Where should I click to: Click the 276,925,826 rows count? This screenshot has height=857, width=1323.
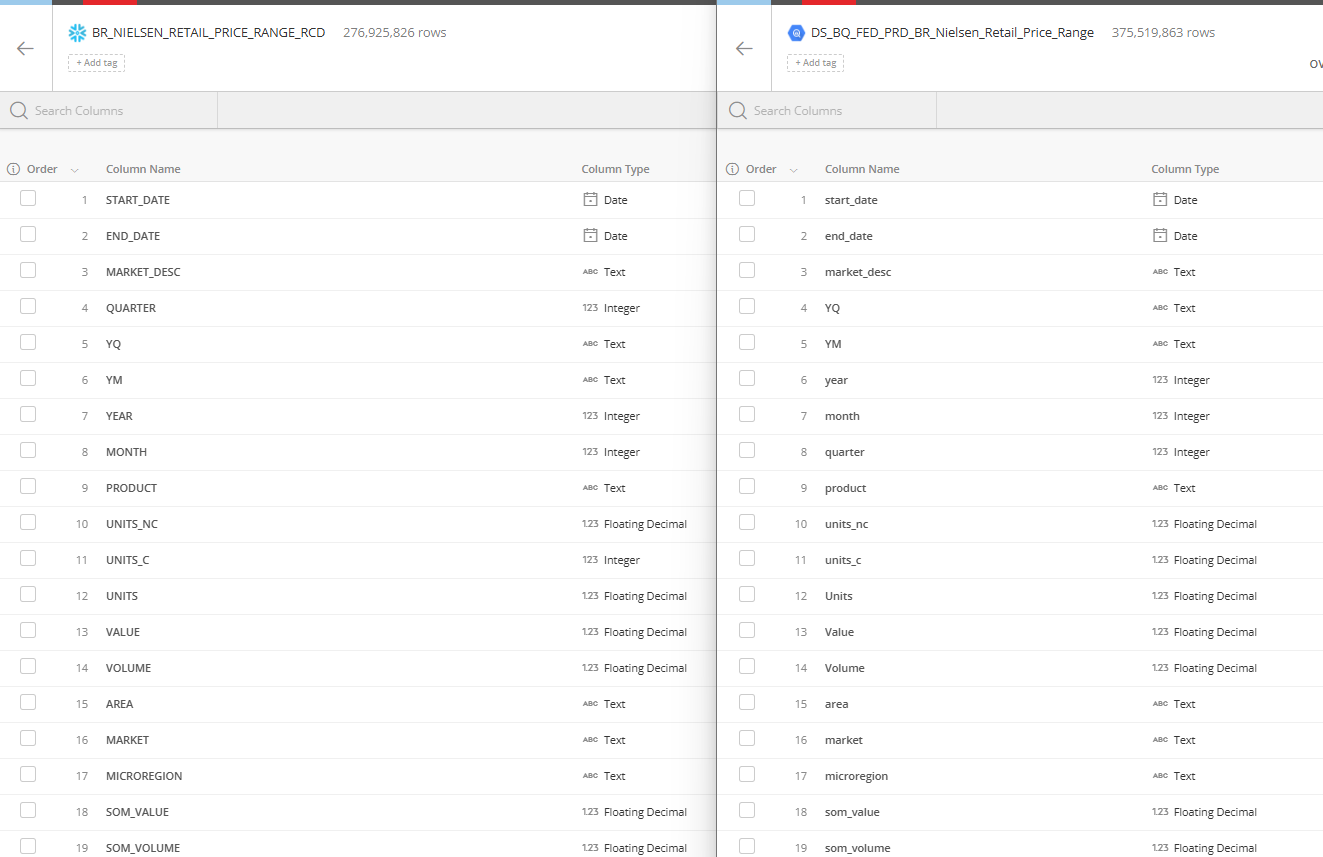395,32
